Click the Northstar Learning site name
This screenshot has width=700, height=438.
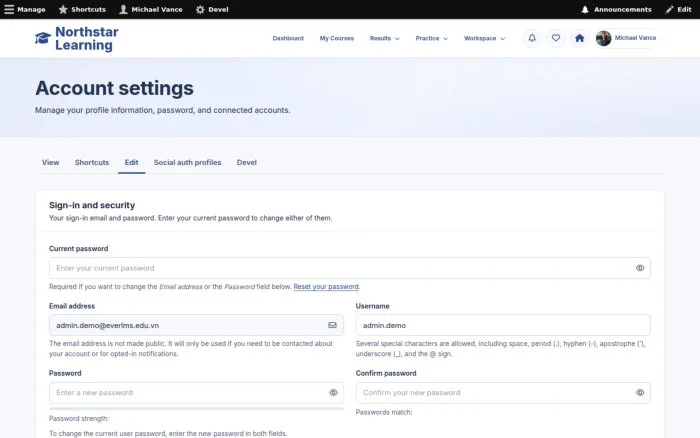pyautogui.click(x=87, y=38)
